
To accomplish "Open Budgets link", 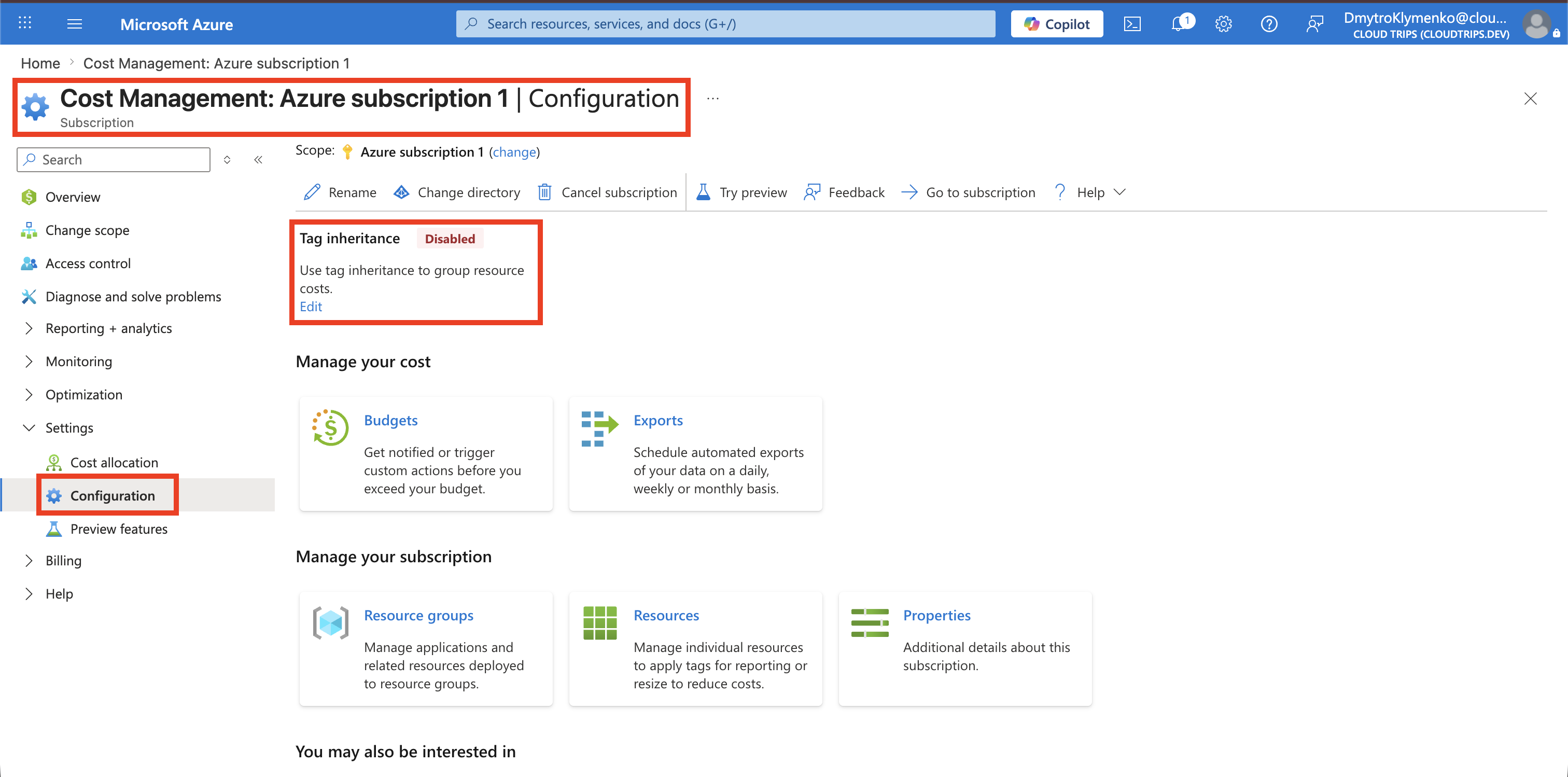I will click(391, 420).
